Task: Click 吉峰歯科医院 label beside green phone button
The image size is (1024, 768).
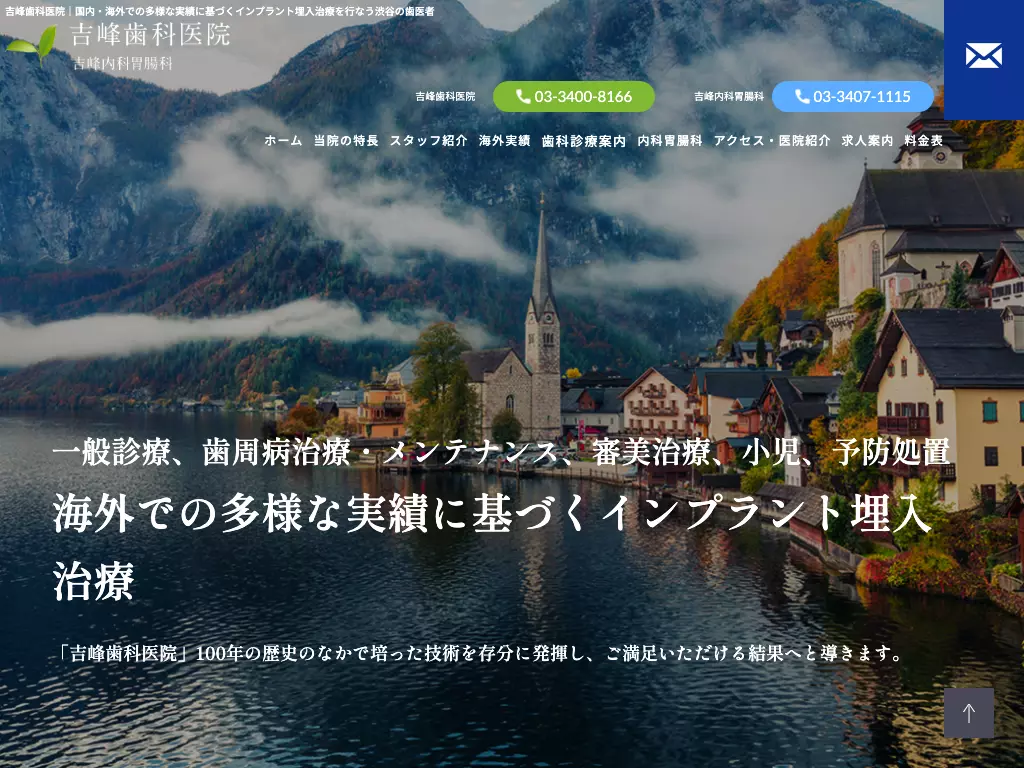Action: (x=445, y=97)
